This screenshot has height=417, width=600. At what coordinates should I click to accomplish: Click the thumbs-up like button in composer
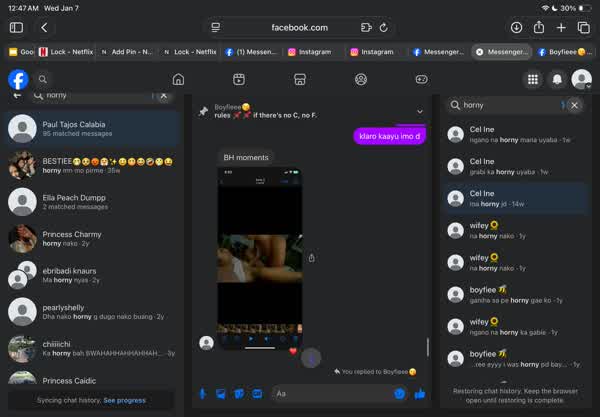pos(420,394)
